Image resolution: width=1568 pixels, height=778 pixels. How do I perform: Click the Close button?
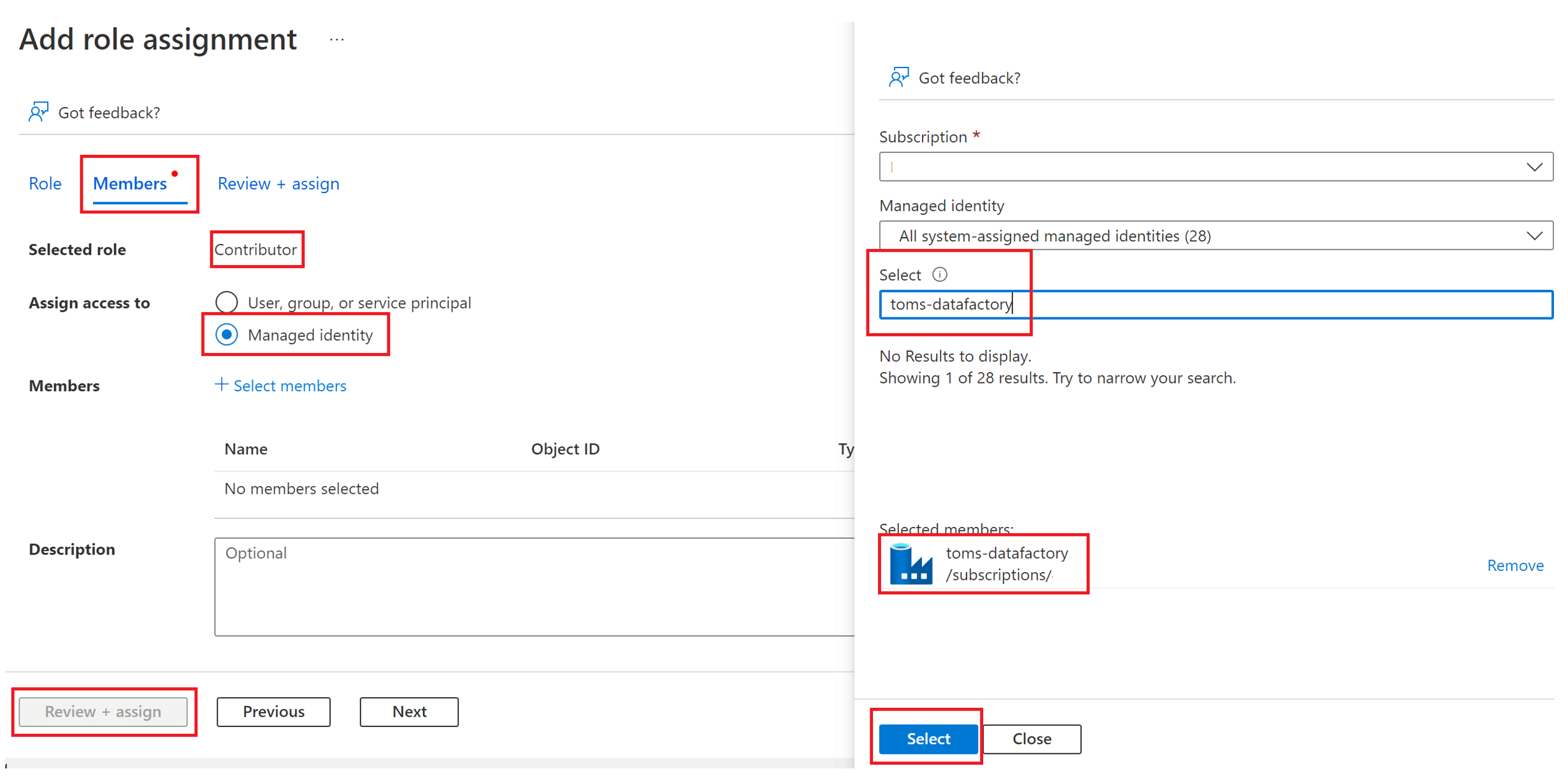(1031, 738)
